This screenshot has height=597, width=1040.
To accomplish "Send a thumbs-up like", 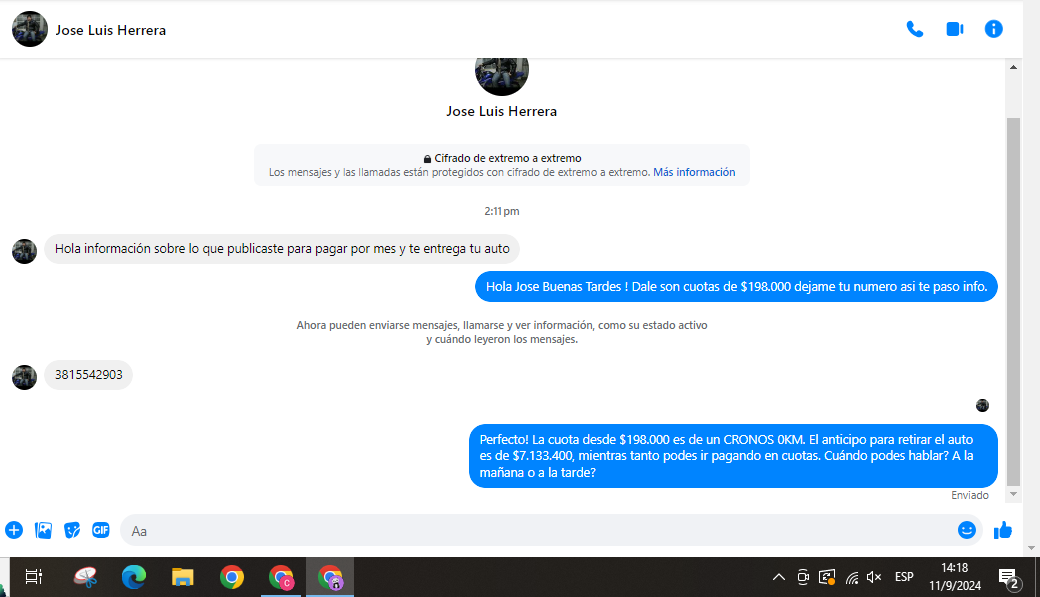I will (1003, 530).
